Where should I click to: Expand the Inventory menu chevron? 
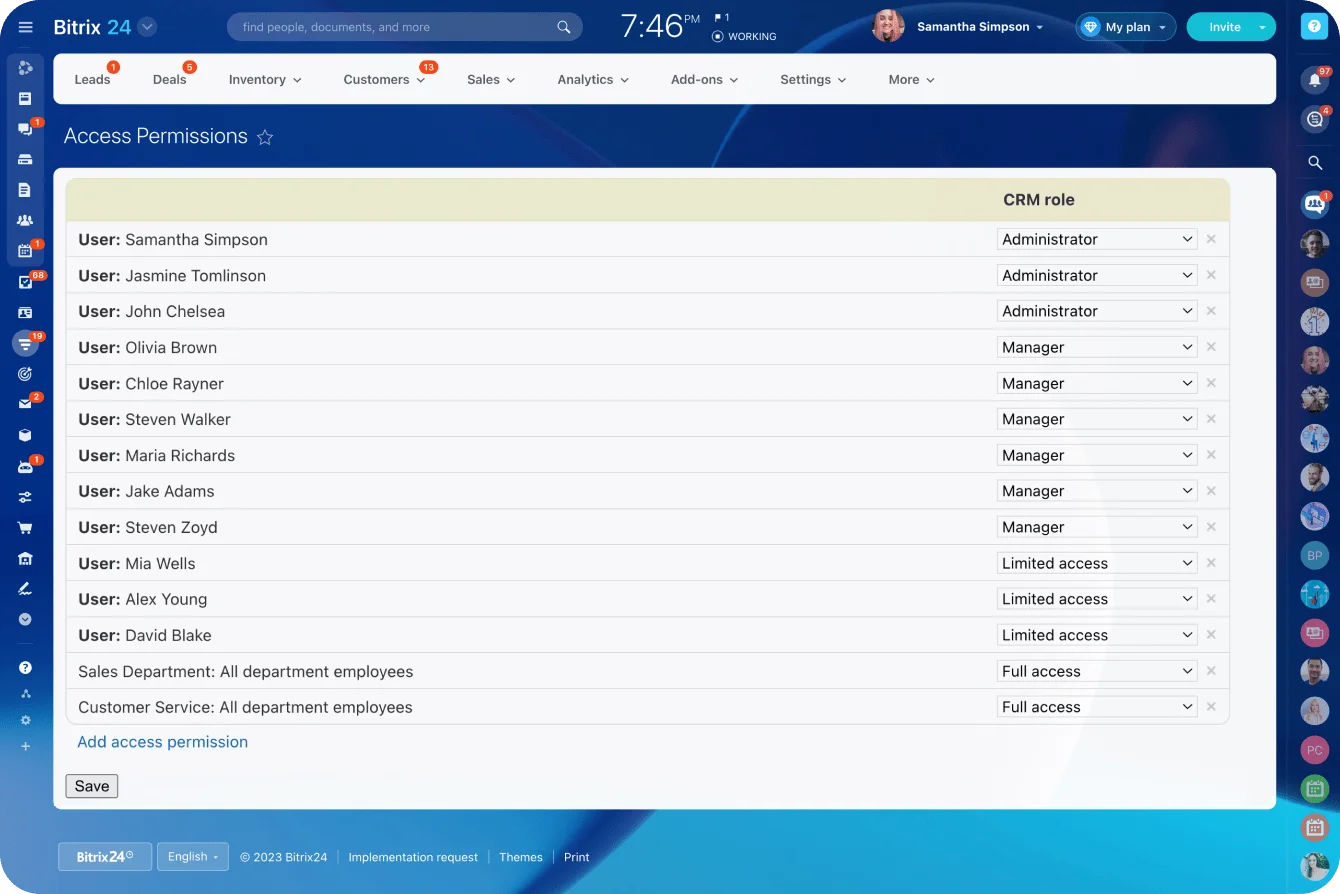[x=297, y=79]
